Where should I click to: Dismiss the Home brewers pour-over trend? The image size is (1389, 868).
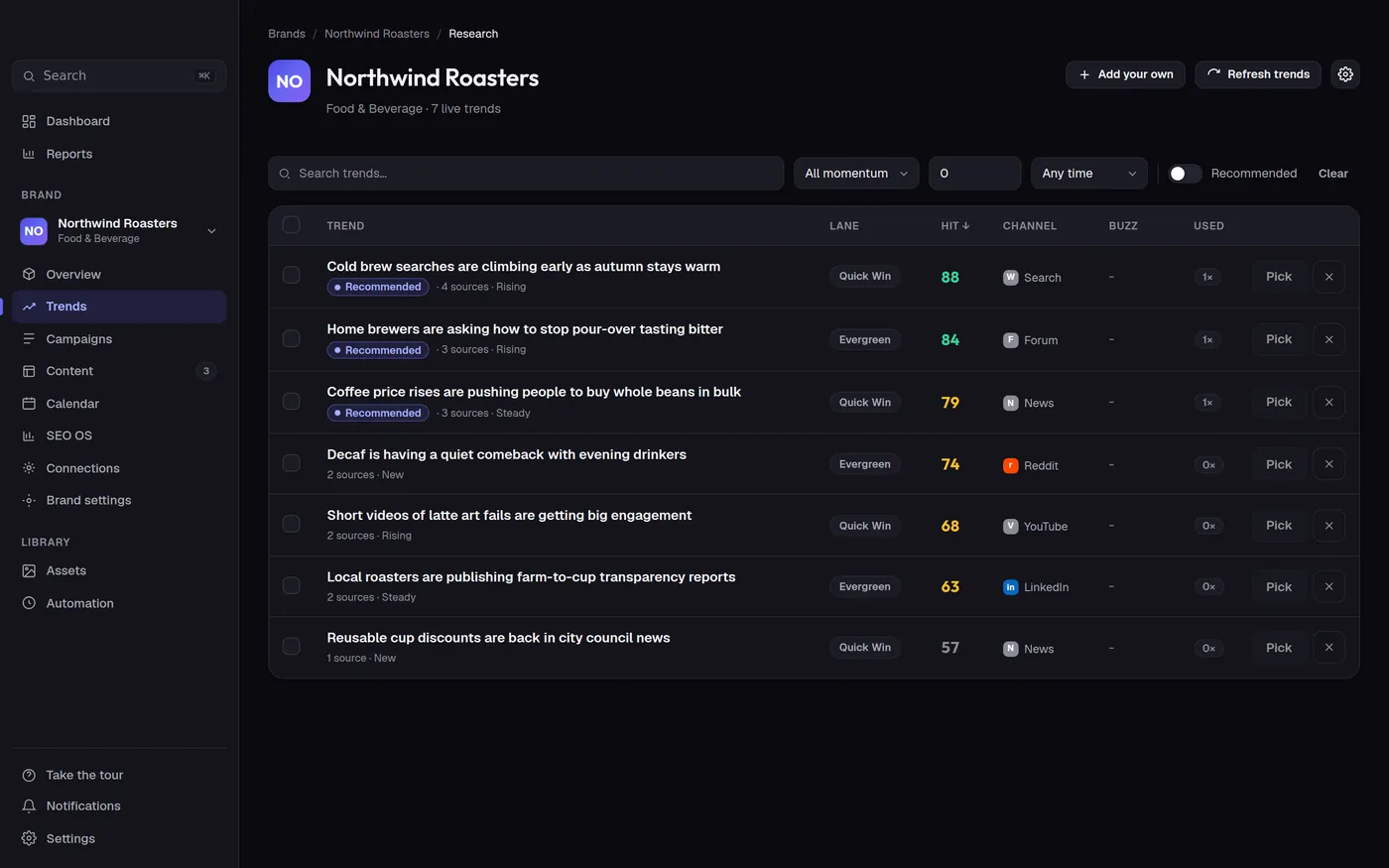1328,339
